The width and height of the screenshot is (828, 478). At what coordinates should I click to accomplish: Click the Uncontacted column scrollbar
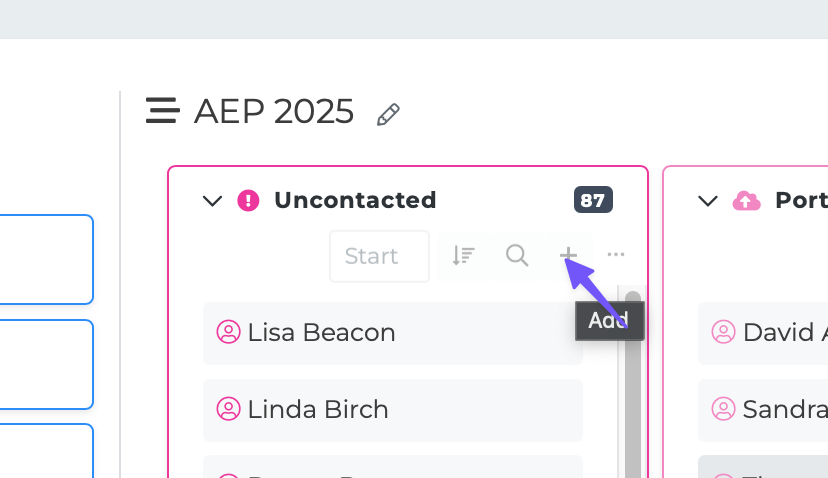click(632, 390)
